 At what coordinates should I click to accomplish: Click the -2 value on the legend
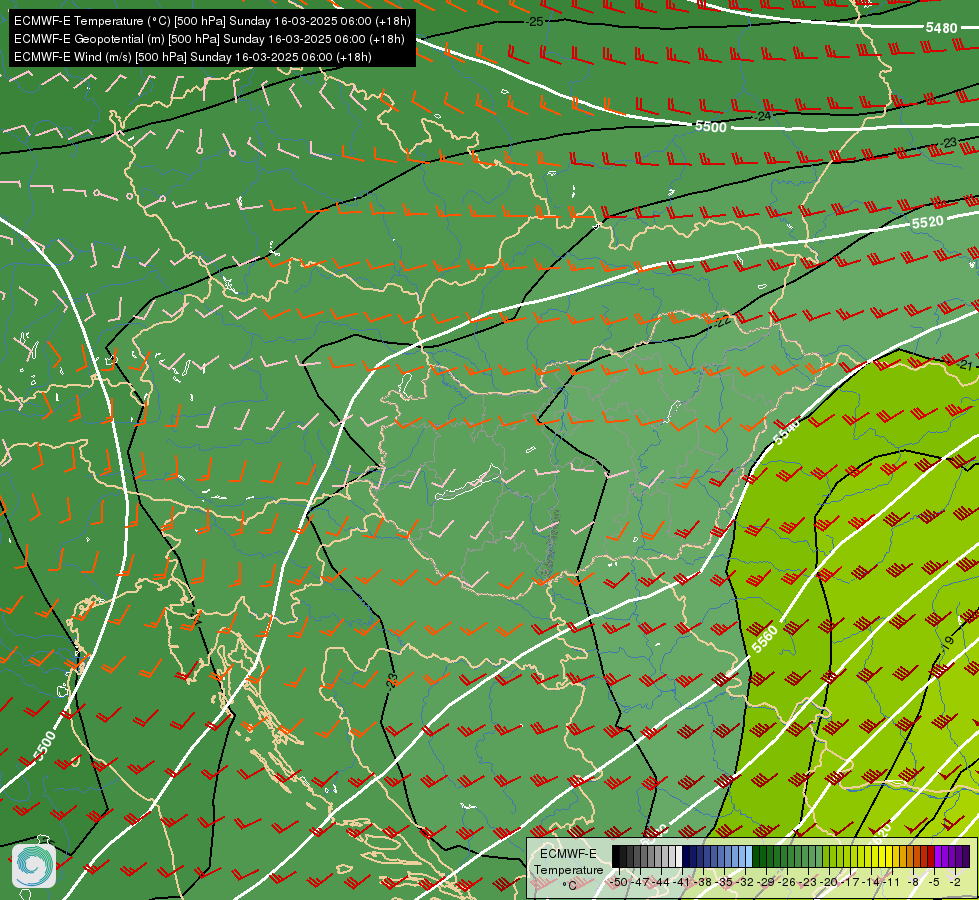coord(955,882)
